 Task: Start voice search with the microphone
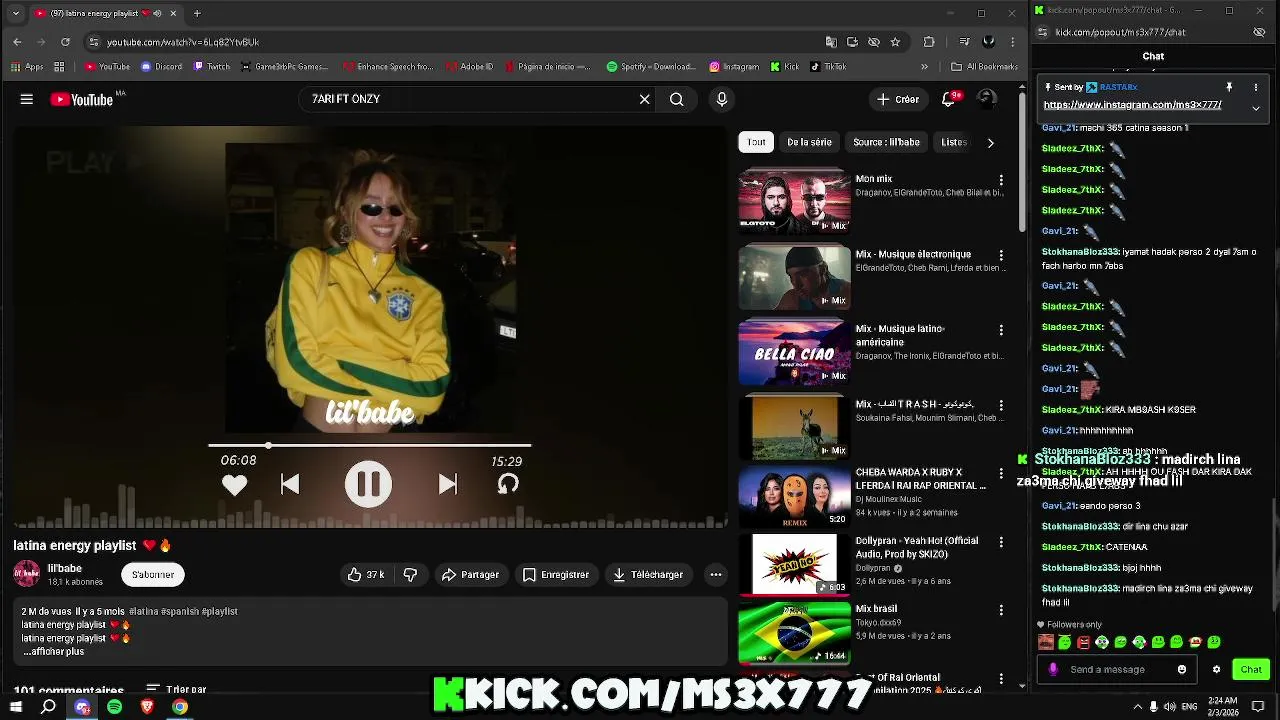[722, 99]
